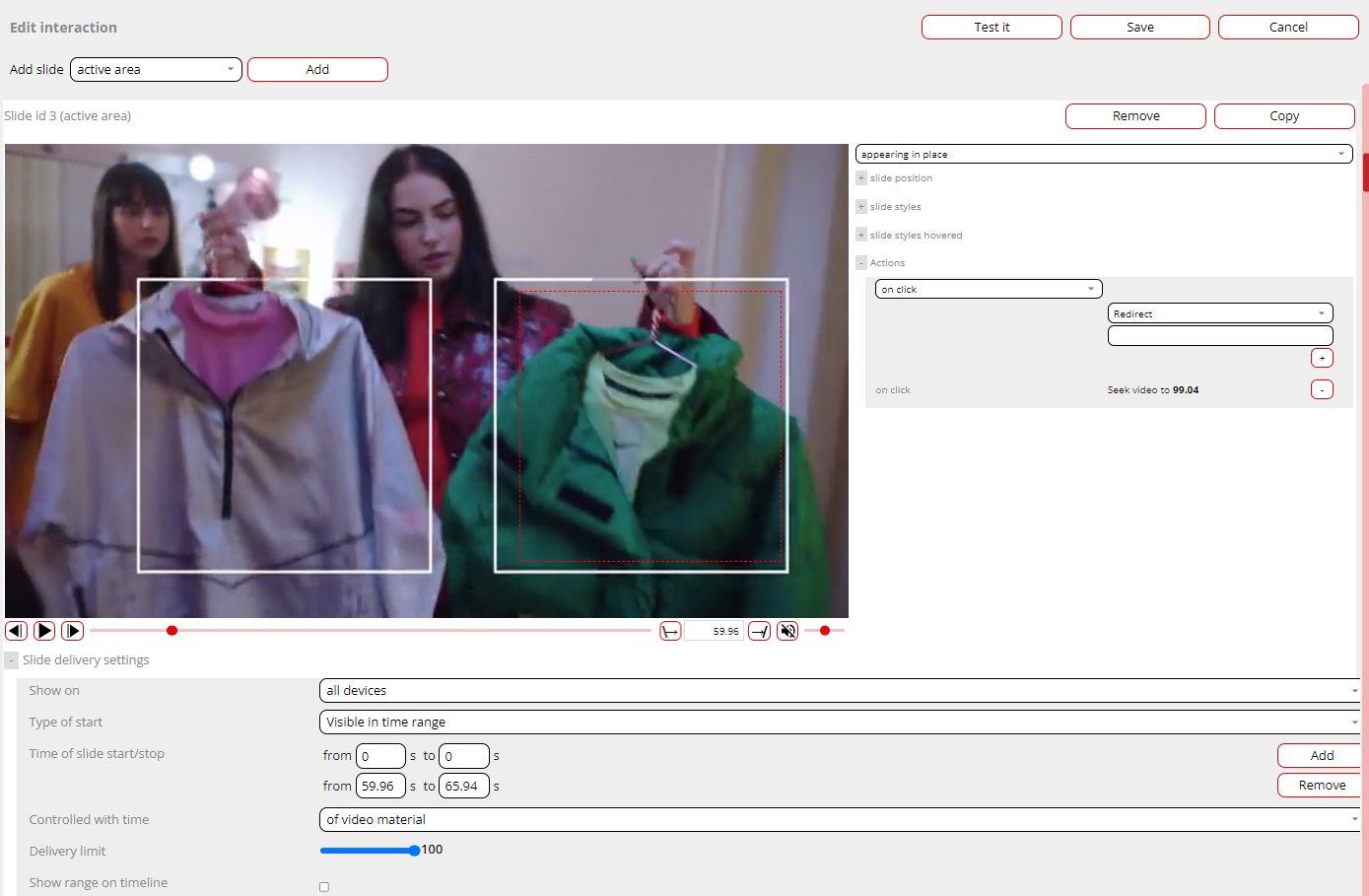This screenshot has height=896, width=1369.
Task: Step forward one frame in video
Action: (72, 631)
